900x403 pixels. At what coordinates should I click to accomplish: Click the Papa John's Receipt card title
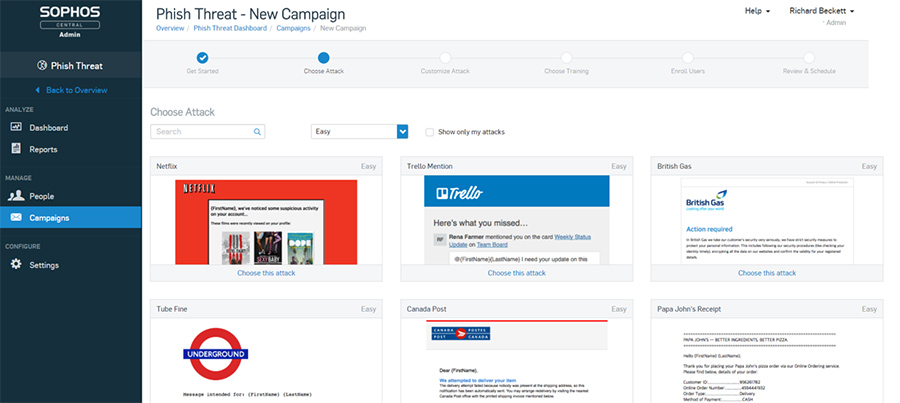click(689, 309)
